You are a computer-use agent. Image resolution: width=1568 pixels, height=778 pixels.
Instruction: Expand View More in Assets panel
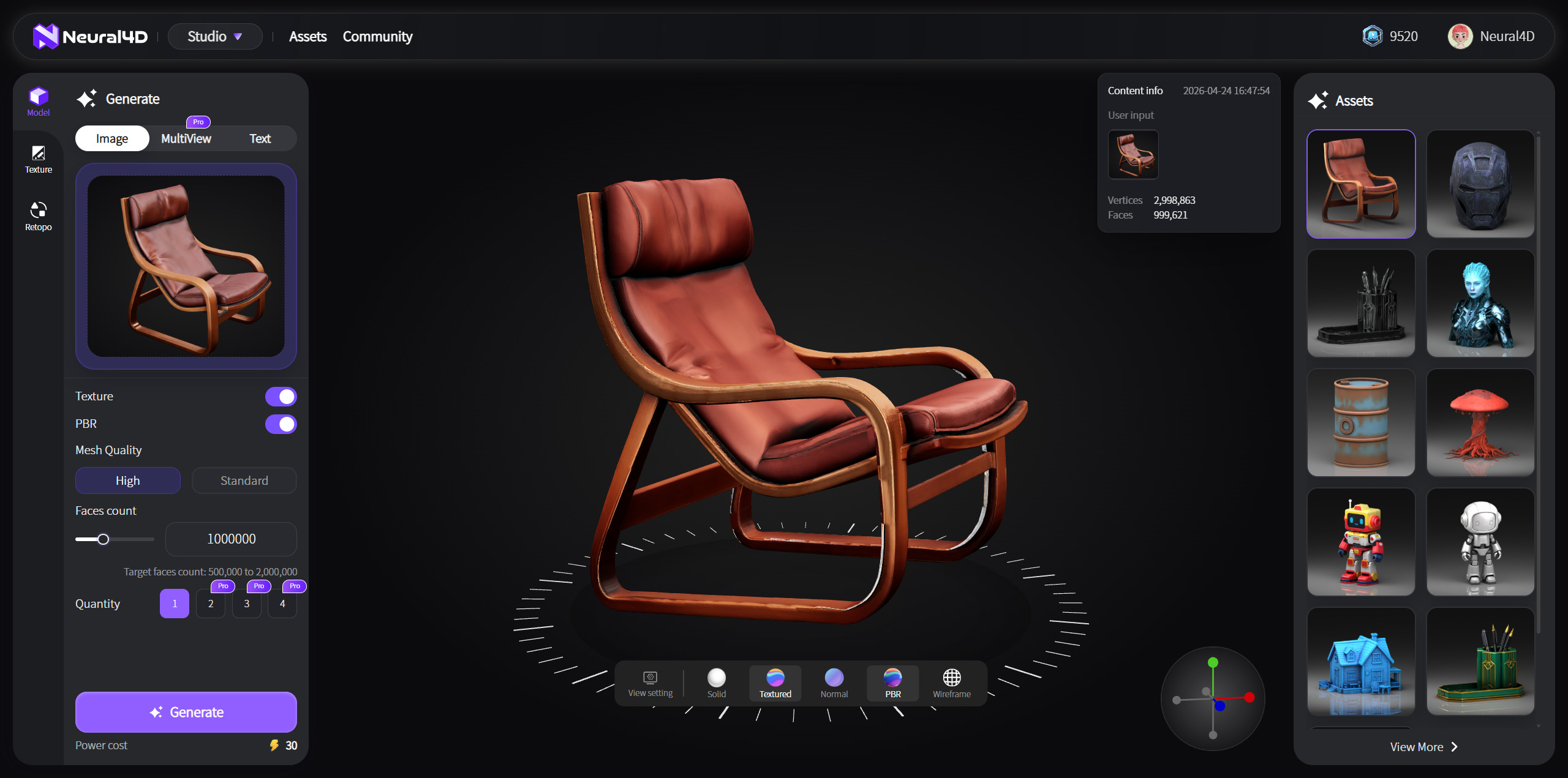tap(1422, 747)
